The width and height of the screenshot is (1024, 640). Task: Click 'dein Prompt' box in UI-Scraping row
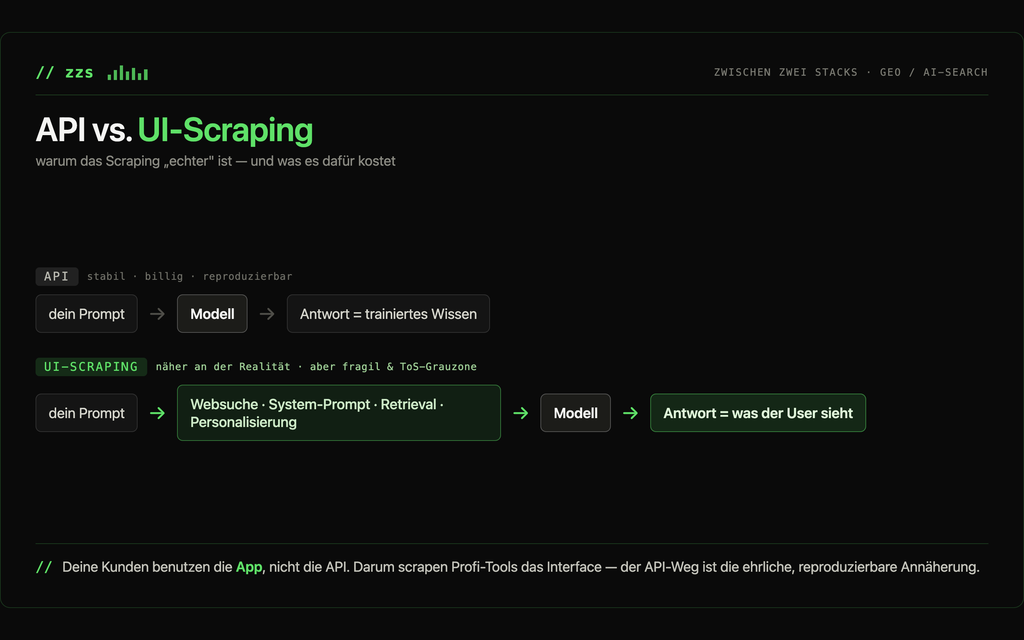86,413
